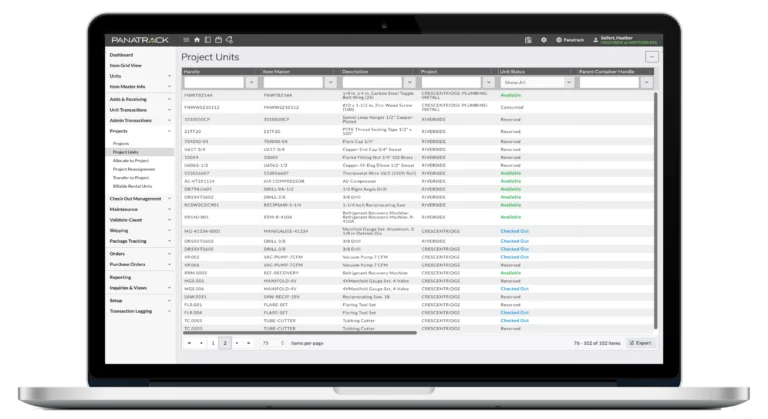Click the Project filter input
This screenshot has height=419, width=768.
(x=451, y=82)
